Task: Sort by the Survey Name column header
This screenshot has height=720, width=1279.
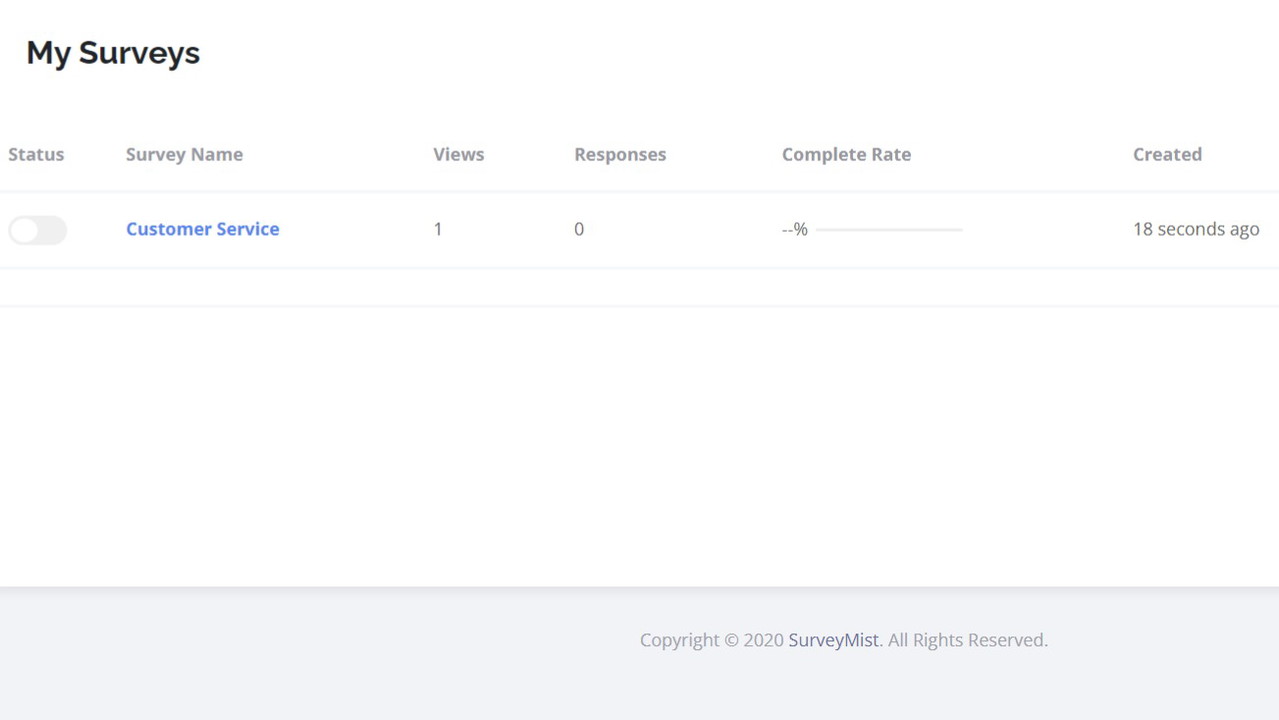Action: point(184,154)
